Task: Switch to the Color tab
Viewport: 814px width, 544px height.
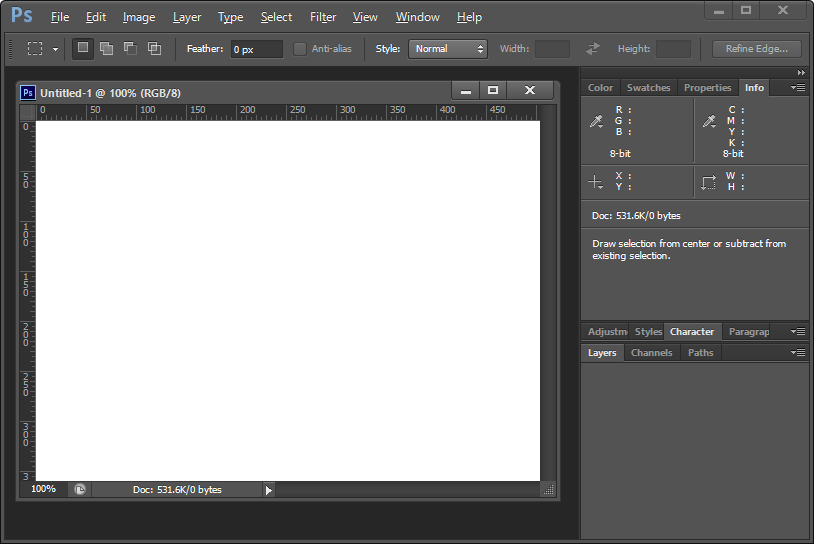Action: coord(600,88)
